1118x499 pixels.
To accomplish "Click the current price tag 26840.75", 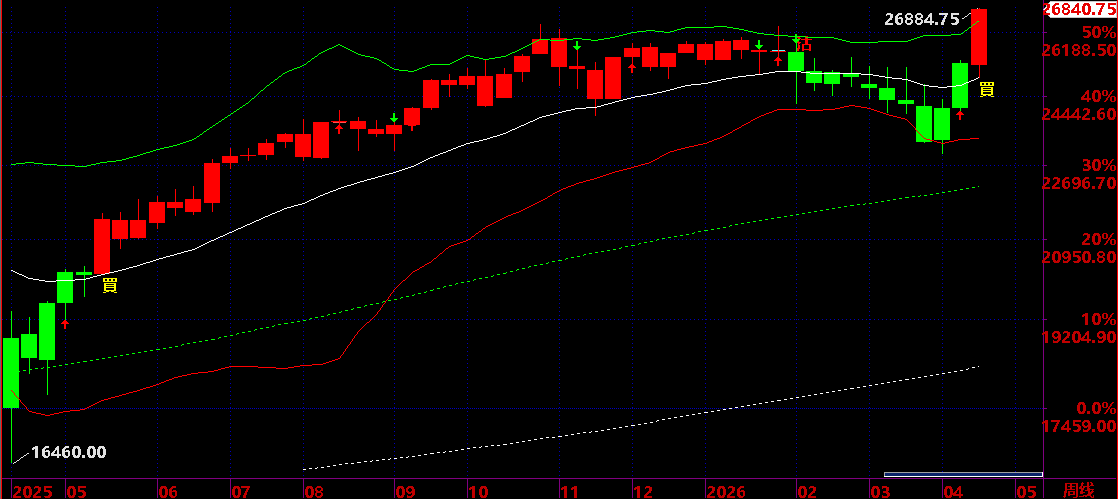I will point(1079,8).
